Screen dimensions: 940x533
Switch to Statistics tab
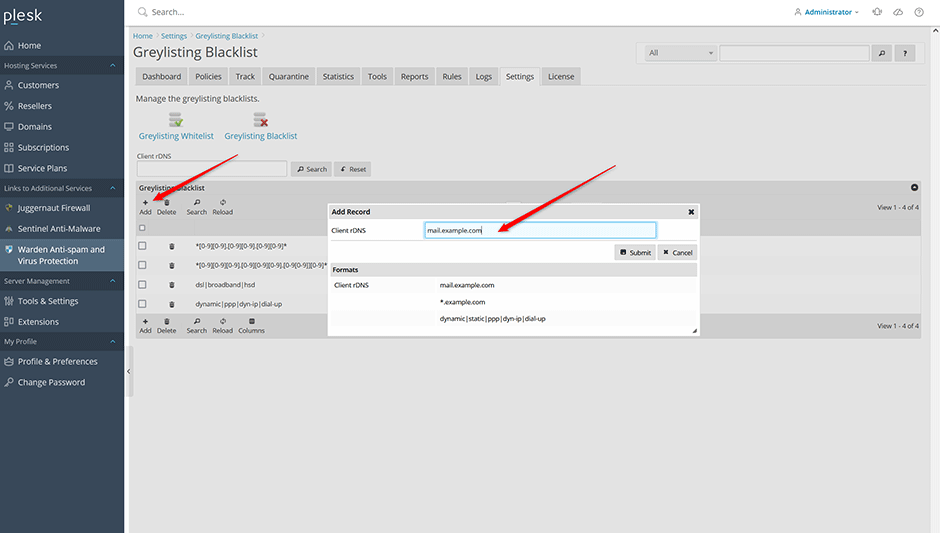338,77
